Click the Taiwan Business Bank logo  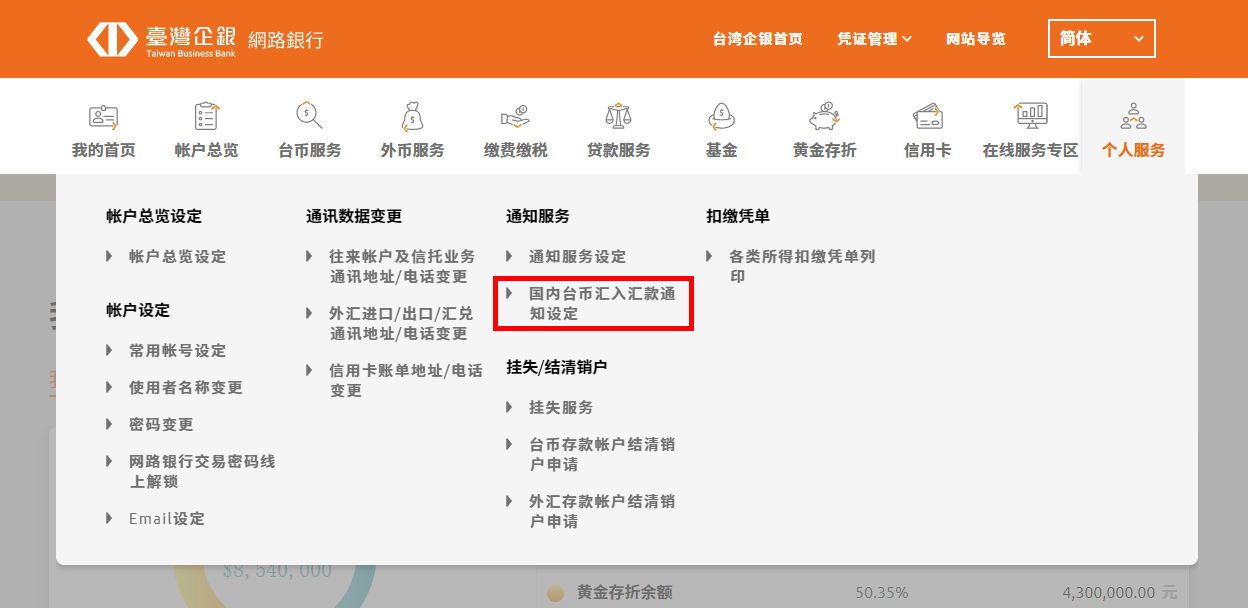click(x=163, y=39)
